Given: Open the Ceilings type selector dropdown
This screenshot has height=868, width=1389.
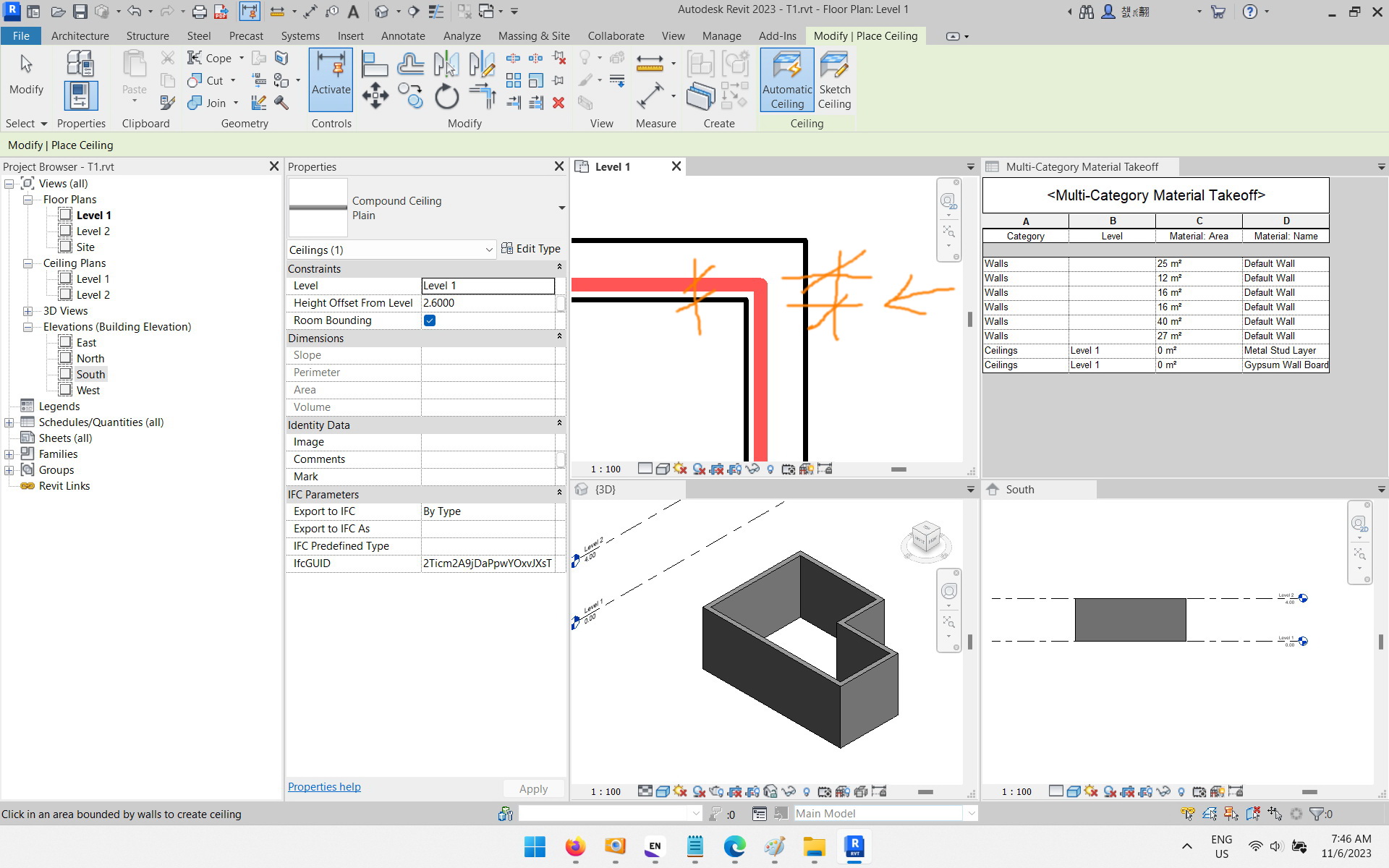Looking at the screenshot, I should pos(490,250).
